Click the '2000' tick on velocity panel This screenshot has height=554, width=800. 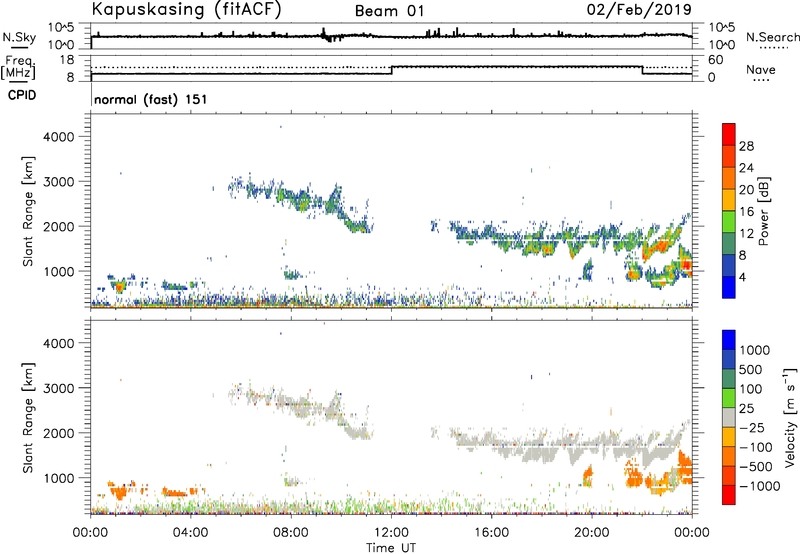click(59, 433)
